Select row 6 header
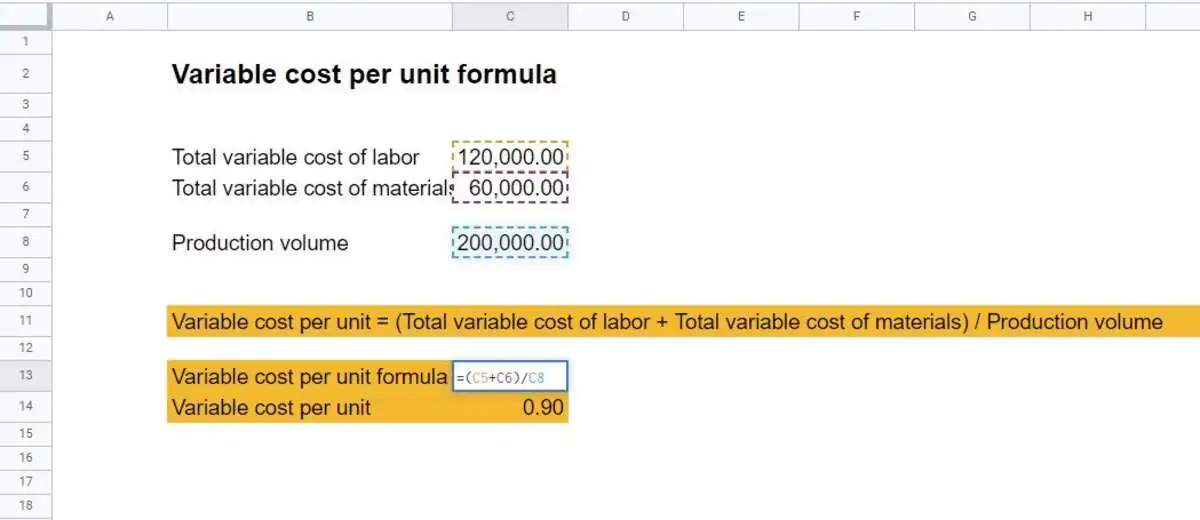Viewport: 1200px width, 520px height. [x=25, y=187]
